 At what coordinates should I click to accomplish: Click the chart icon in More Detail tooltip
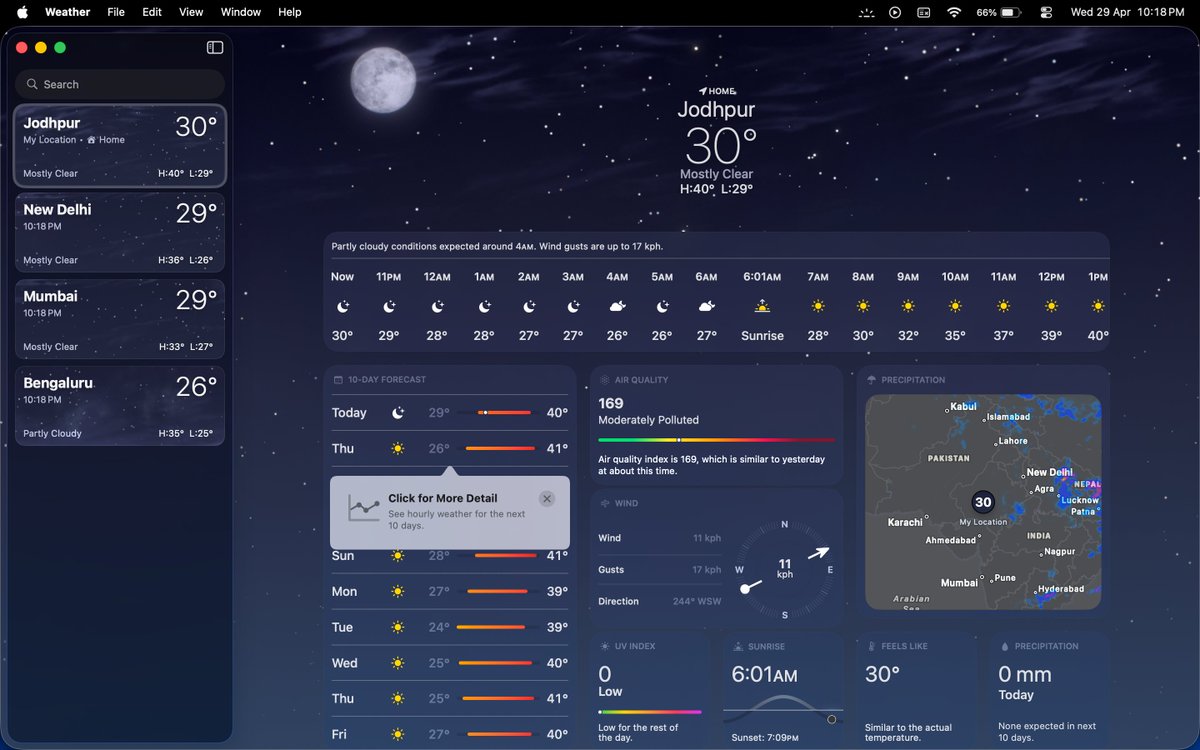363,508
